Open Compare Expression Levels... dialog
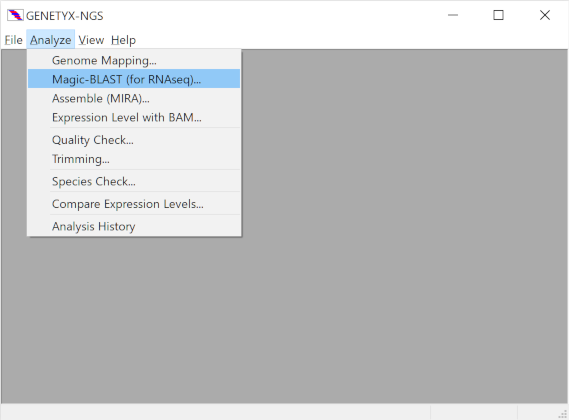The width and height of the screenshot is (569, 420). click(x=134, y=204)
